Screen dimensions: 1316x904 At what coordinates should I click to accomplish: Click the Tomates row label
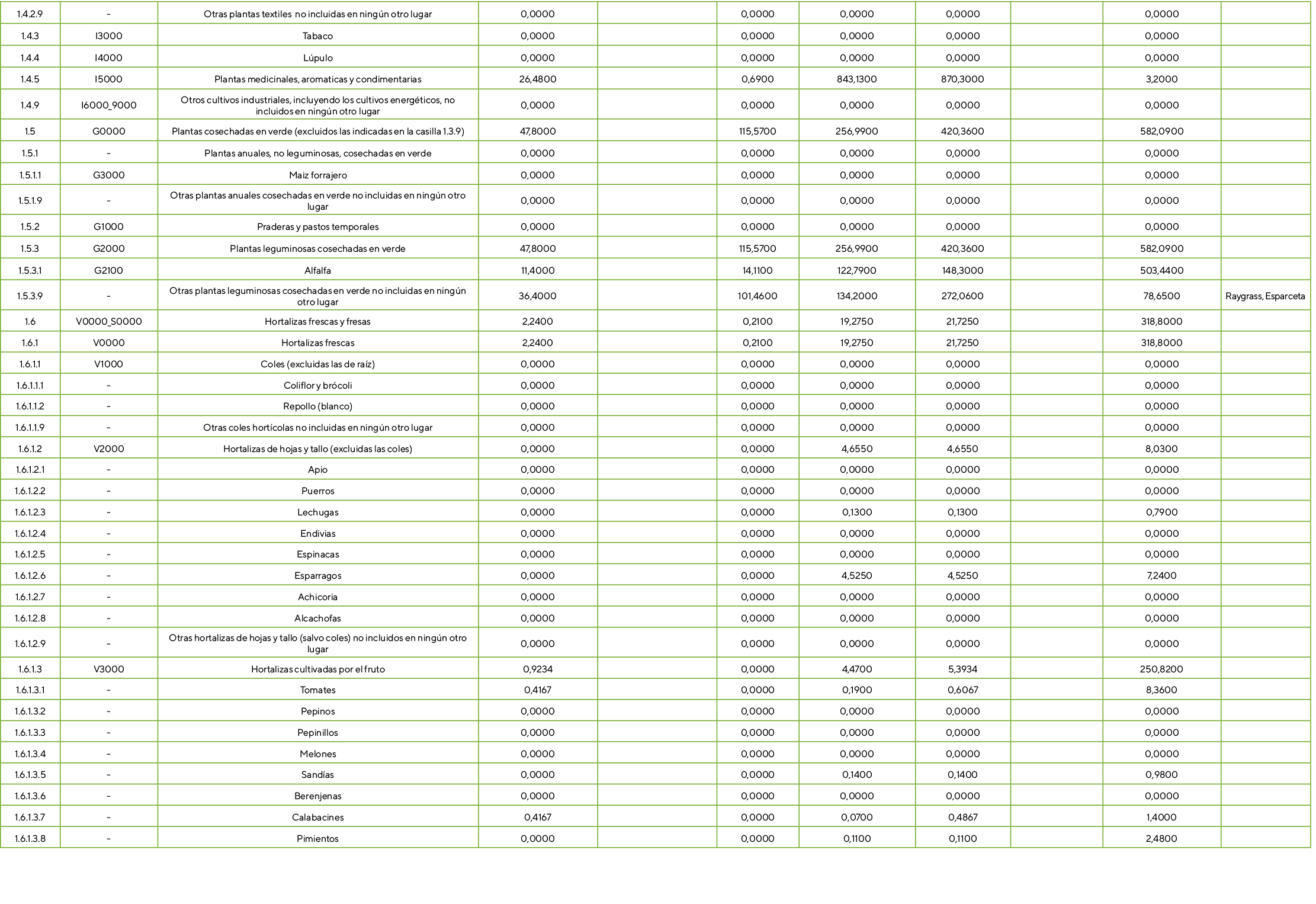317,690
